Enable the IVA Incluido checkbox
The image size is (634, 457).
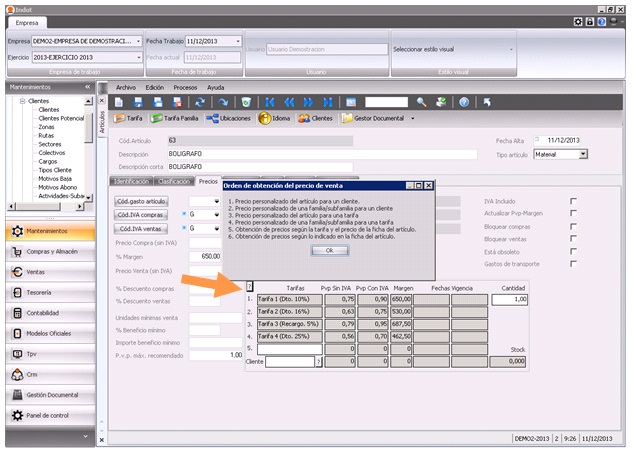573,201
